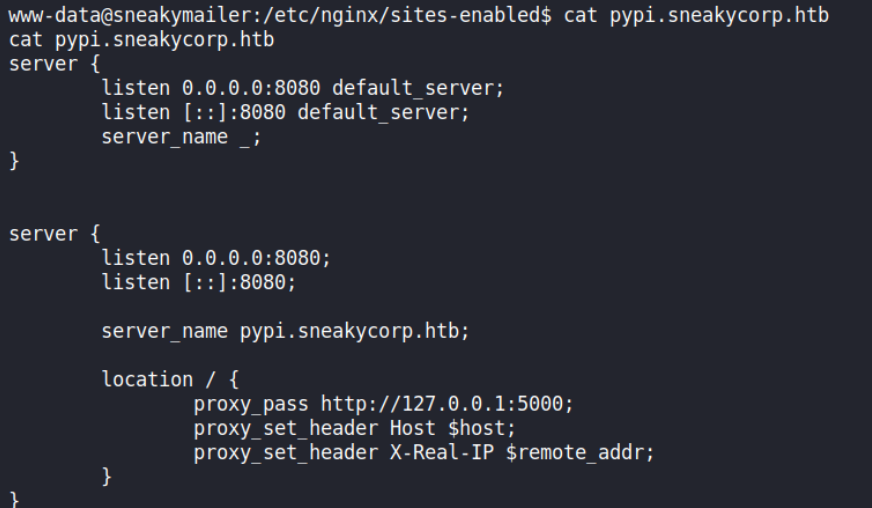Click 'listen [::]:8080 default_server;' line

tap(285, 112)
